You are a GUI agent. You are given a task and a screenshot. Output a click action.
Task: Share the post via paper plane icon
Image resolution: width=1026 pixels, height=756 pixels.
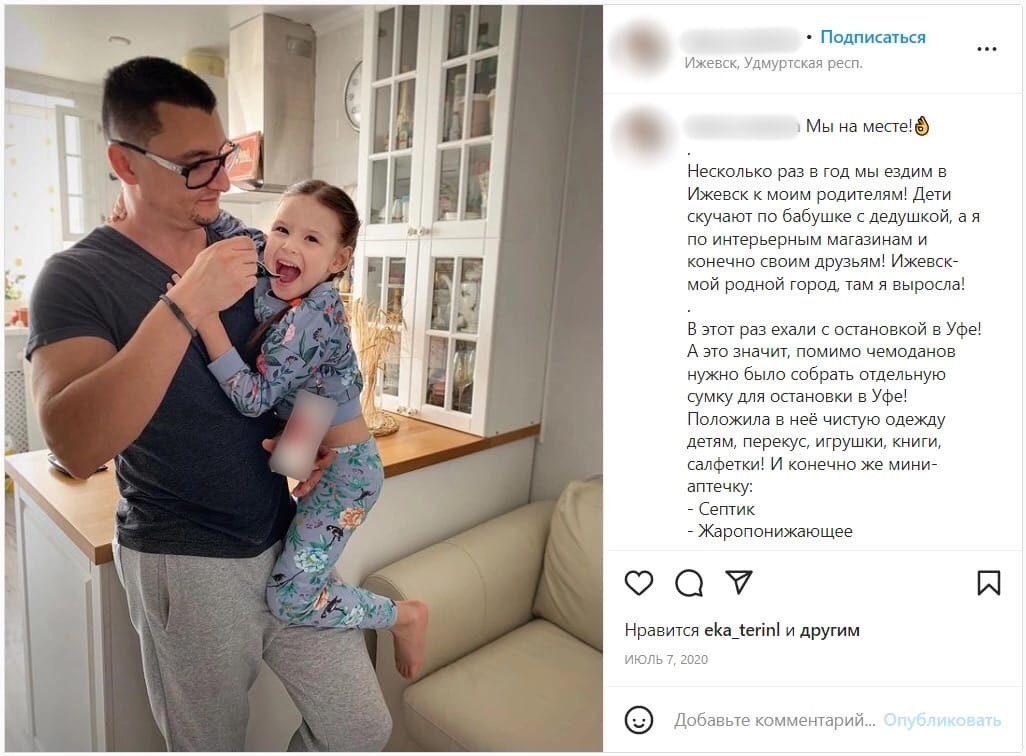coord(739,582)
